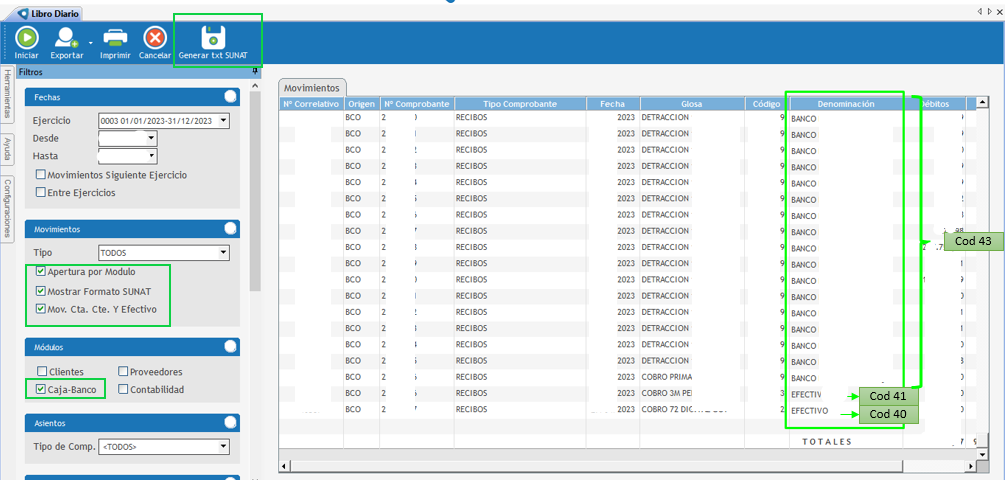Sort by Nº Correlativo column header
Image resolution: width=1007 pixels, height=480 pixels.
[x=311, y=104]
